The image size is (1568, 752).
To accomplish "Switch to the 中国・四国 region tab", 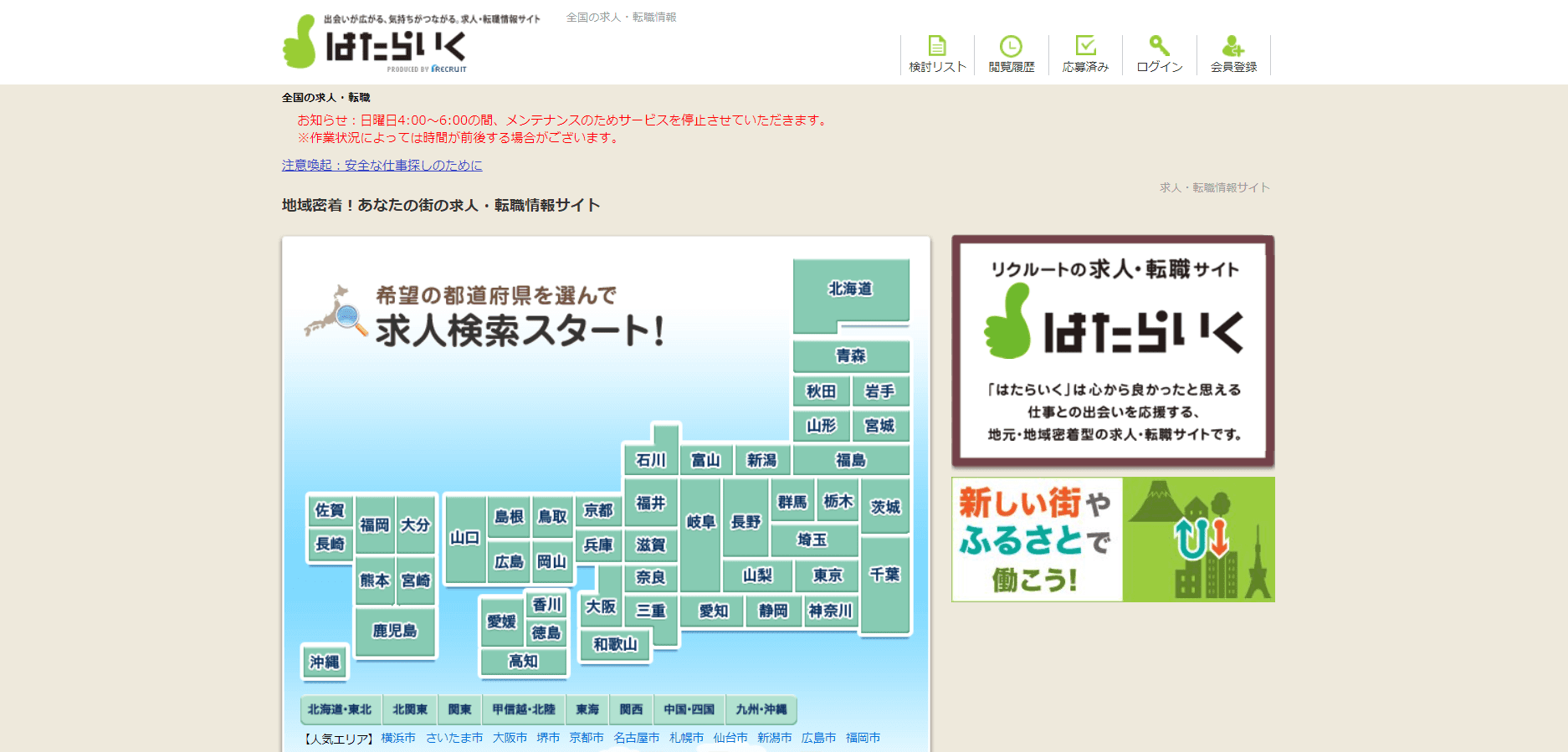I will pyautogui.click(x=689, y=709).
